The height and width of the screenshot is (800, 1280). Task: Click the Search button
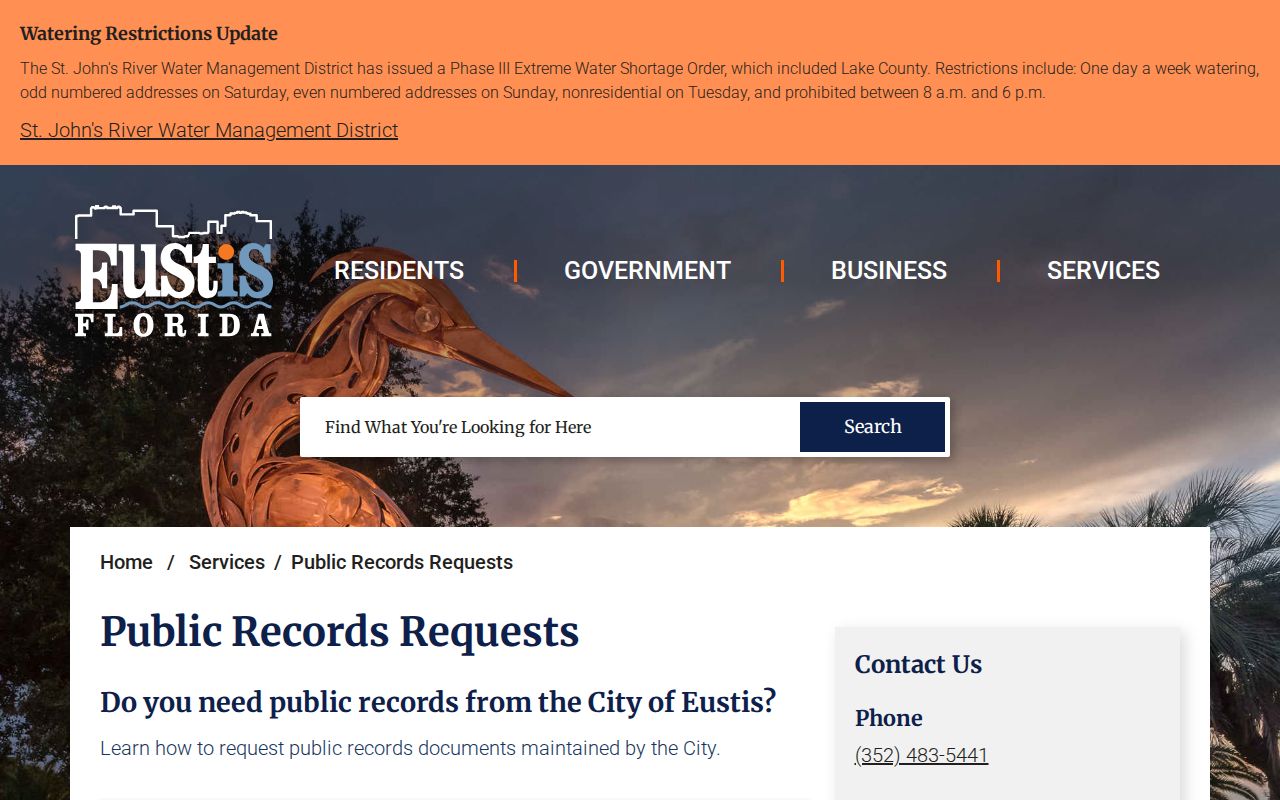coord(872,427)
